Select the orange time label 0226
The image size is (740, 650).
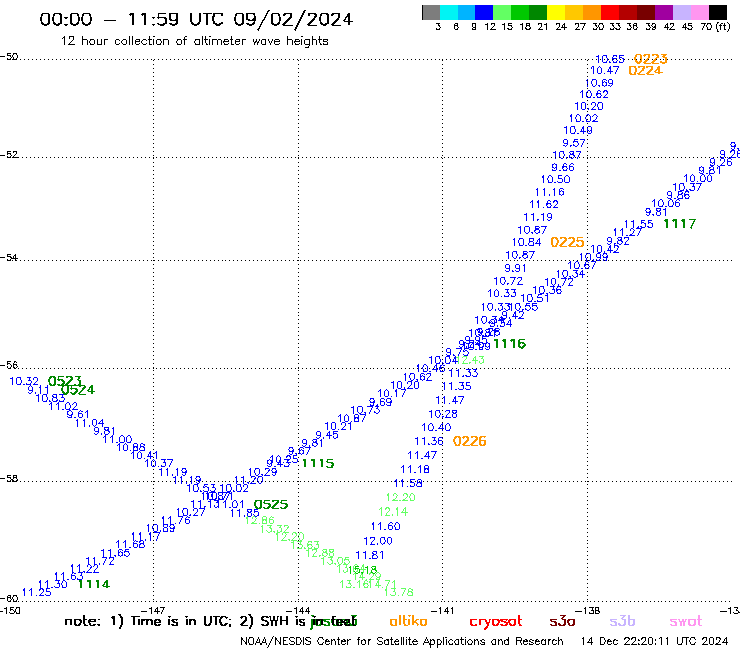click(x=470, y=441)
